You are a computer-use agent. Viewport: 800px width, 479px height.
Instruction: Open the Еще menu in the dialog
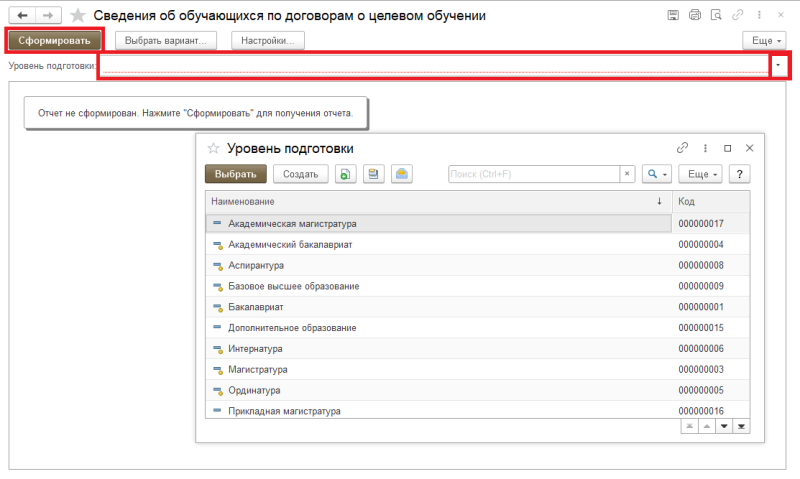pyautogui.click(x=704, y=174)
